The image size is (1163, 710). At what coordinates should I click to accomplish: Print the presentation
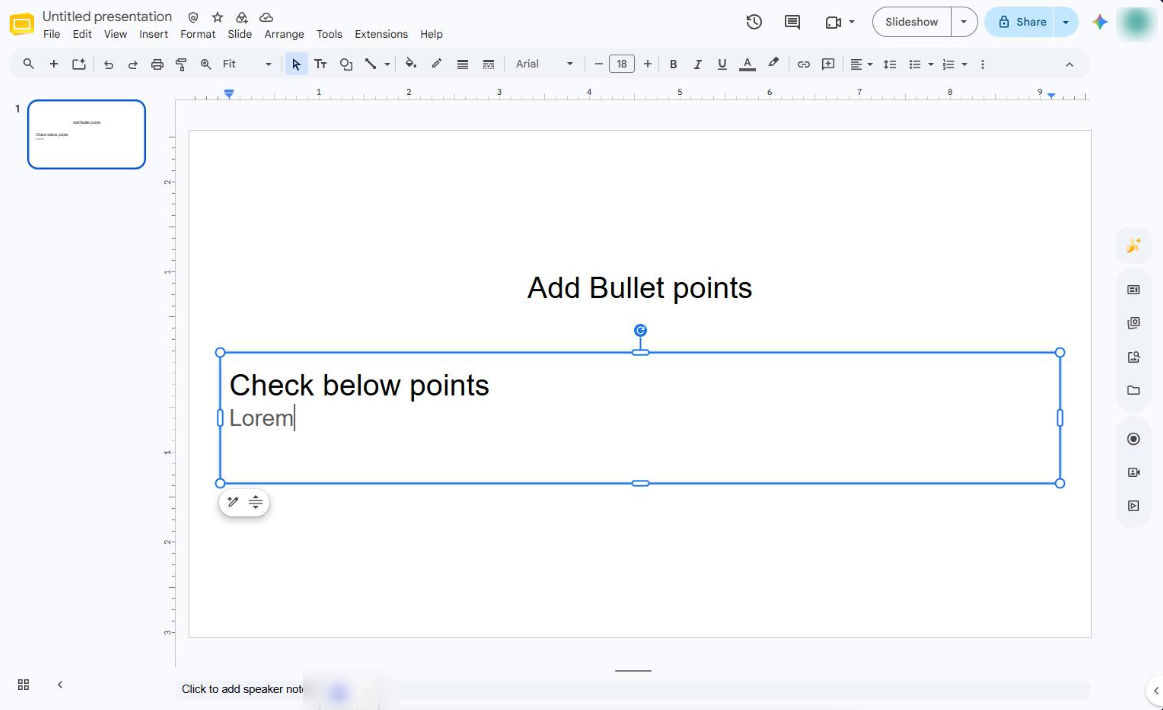pyautogui.click(x=157, y=65)
